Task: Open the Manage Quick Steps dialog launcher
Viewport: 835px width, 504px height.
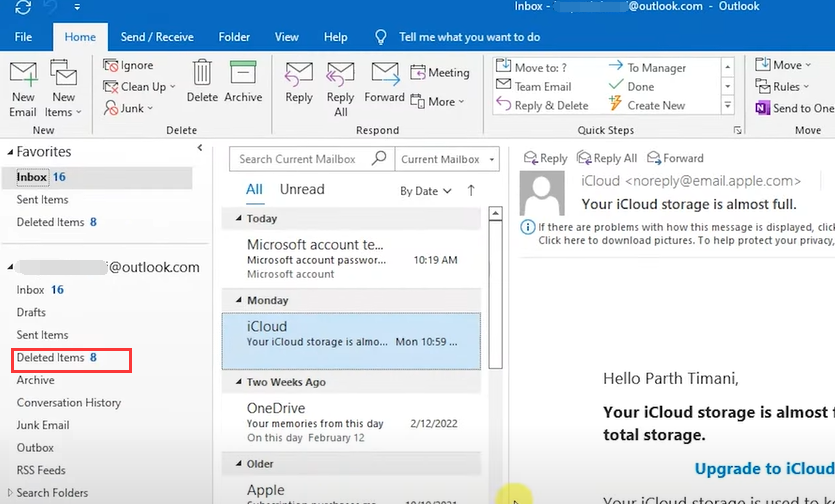Action: pos(738,131)
